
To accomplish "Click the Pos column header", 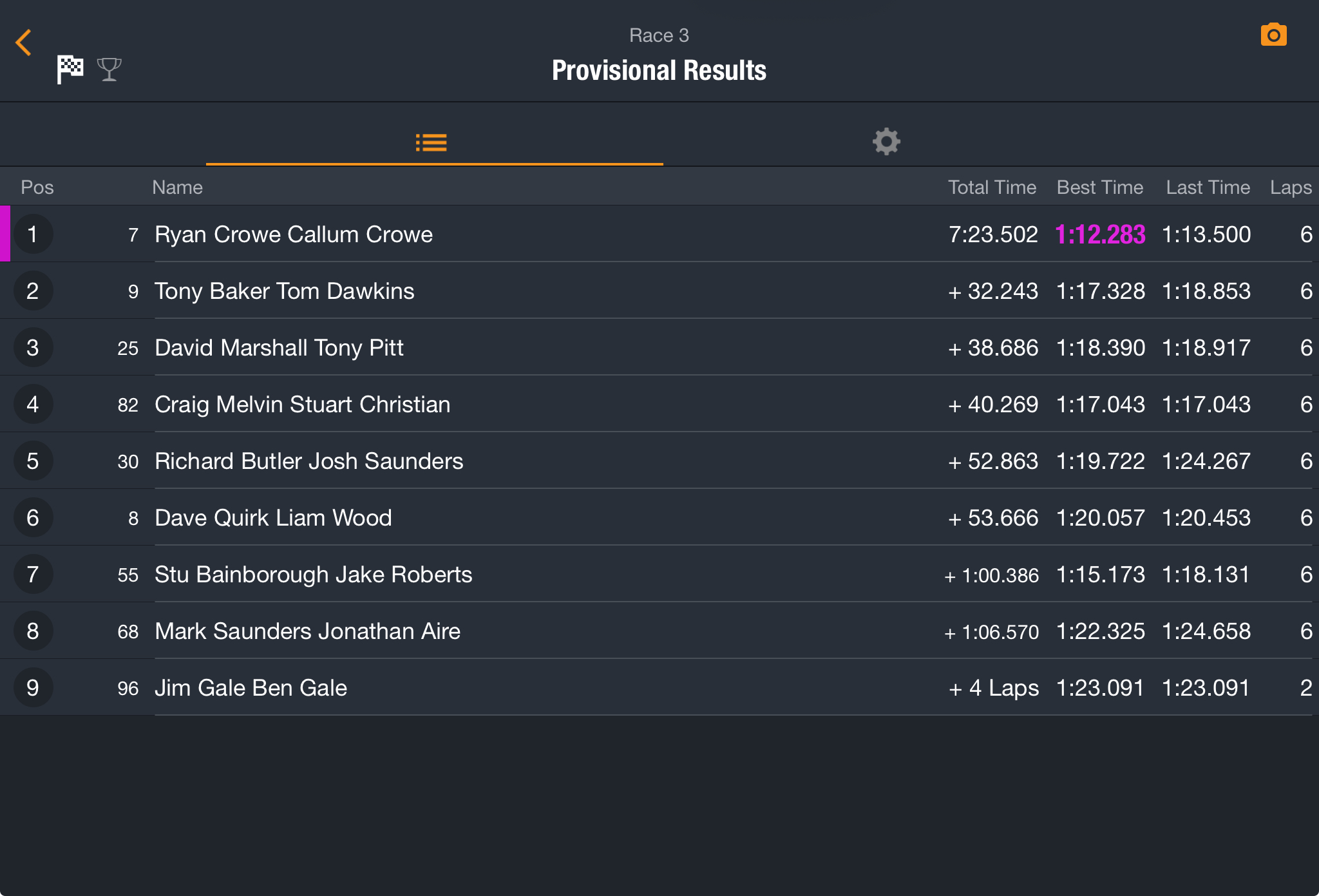I will click(37, 187).
